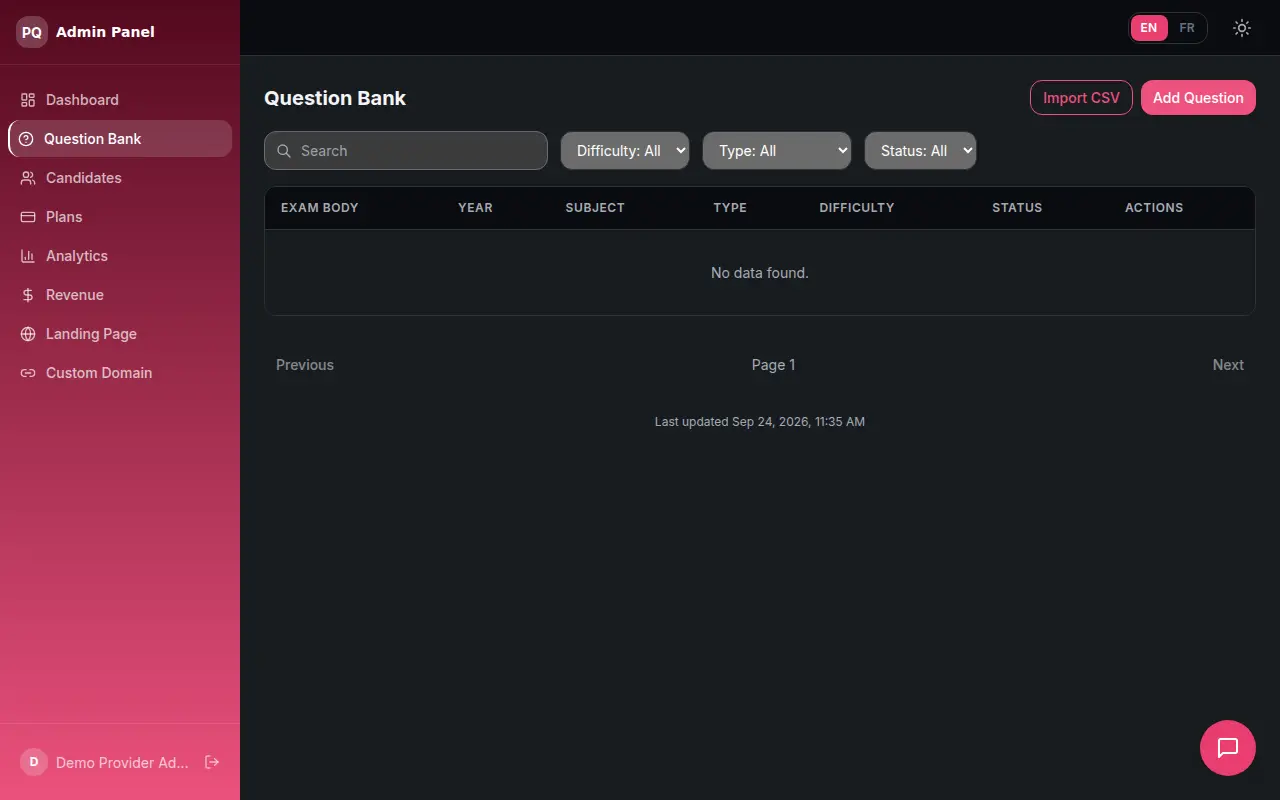Click the Plans card icon
This screenshot has height=800, width=1280.
(28, 217)
